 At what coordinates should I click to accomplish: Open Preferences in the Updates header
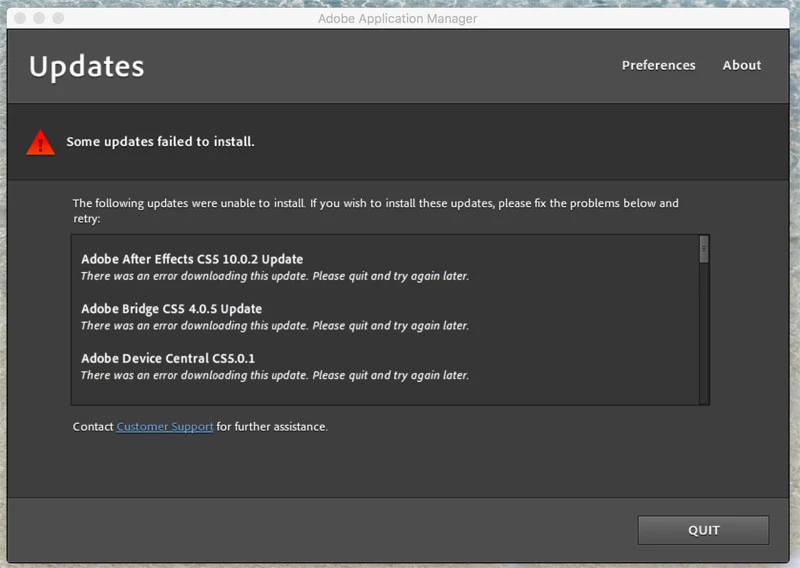coord(658,65)
